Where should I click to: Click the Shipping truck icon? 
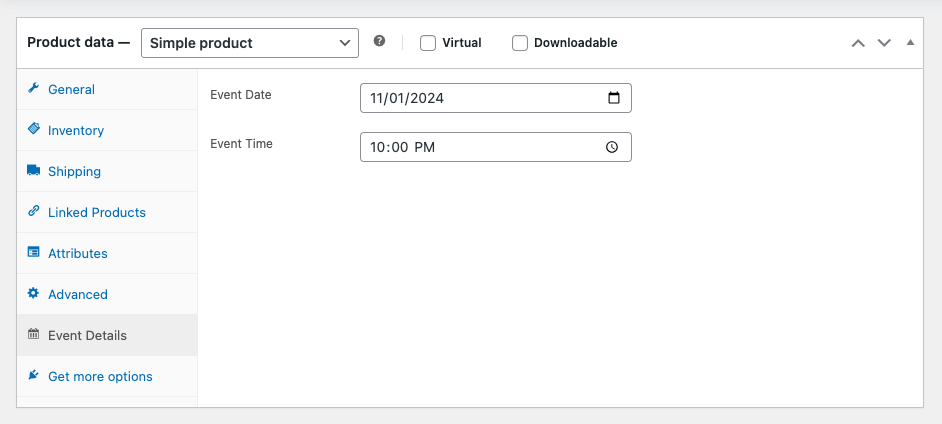(33, 171)
